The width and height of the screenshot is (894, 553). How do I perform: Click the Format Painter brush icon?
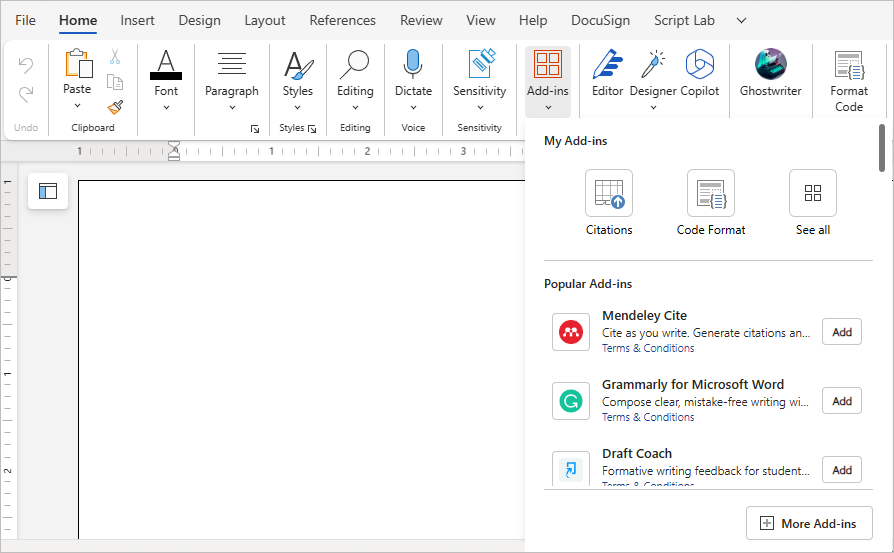click(x=115, y=107)
